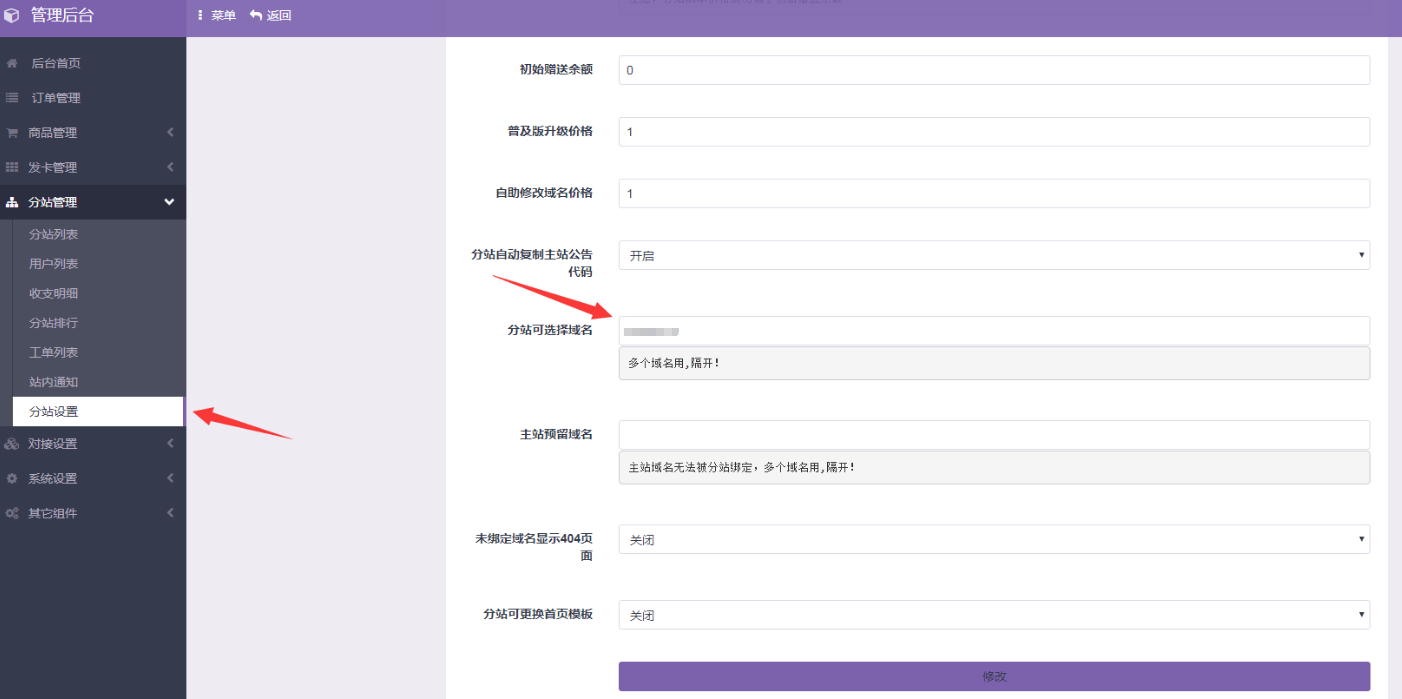Click the 管理后台 logo icon
This screenshot has width=1402, height=699.
click(x=14, y=17)
